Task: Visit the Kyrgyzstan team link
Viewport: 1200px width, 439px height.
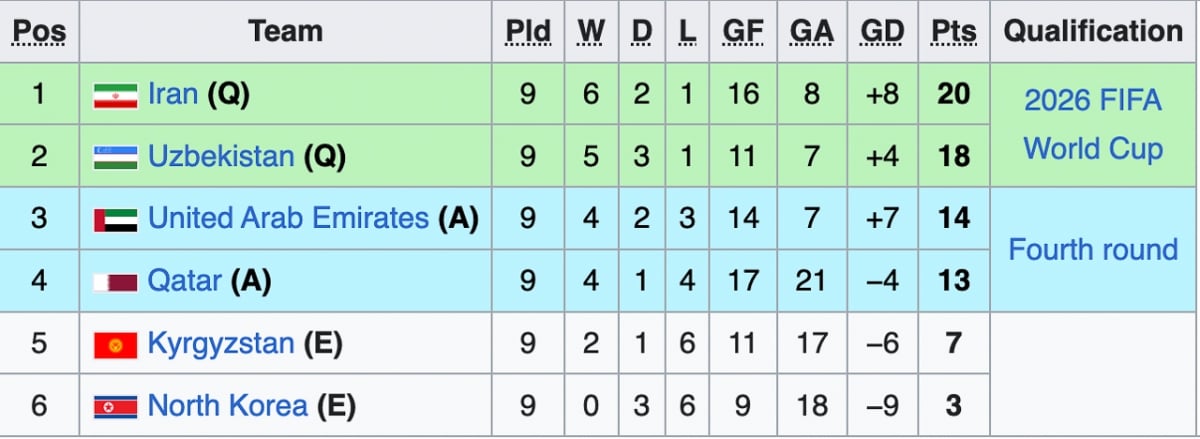Action: coord(221,344)
